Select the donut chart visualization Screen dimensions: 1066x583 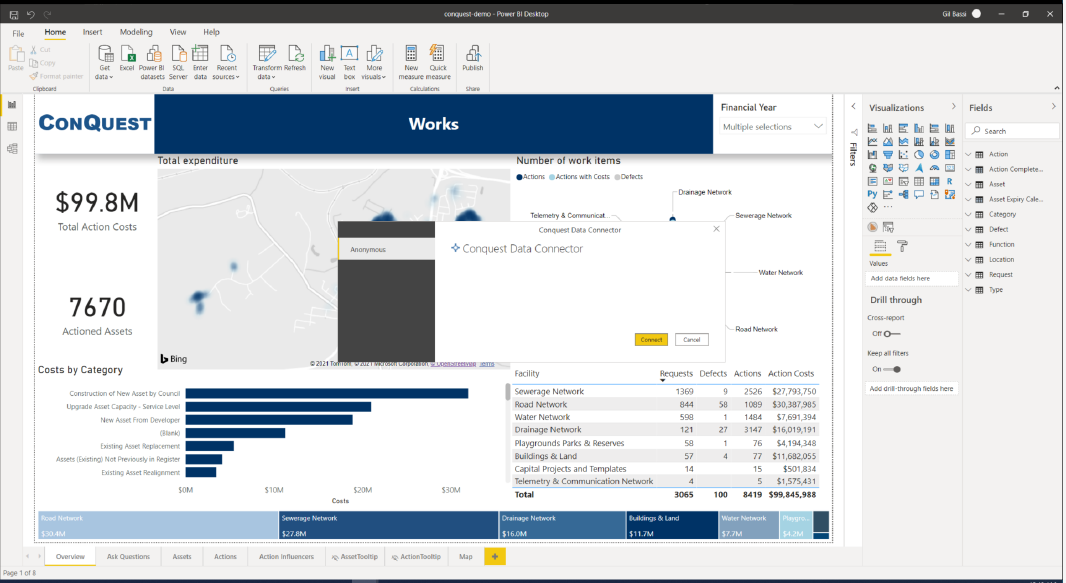(x=934, y=154)
